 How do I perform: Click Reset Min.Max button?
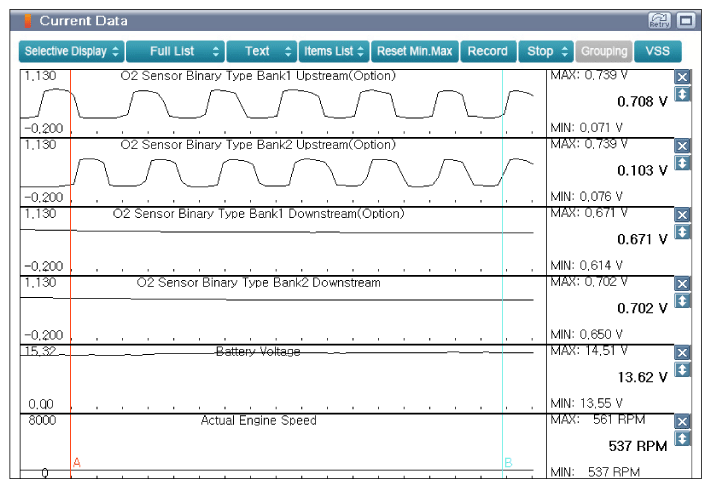[415, 51]
